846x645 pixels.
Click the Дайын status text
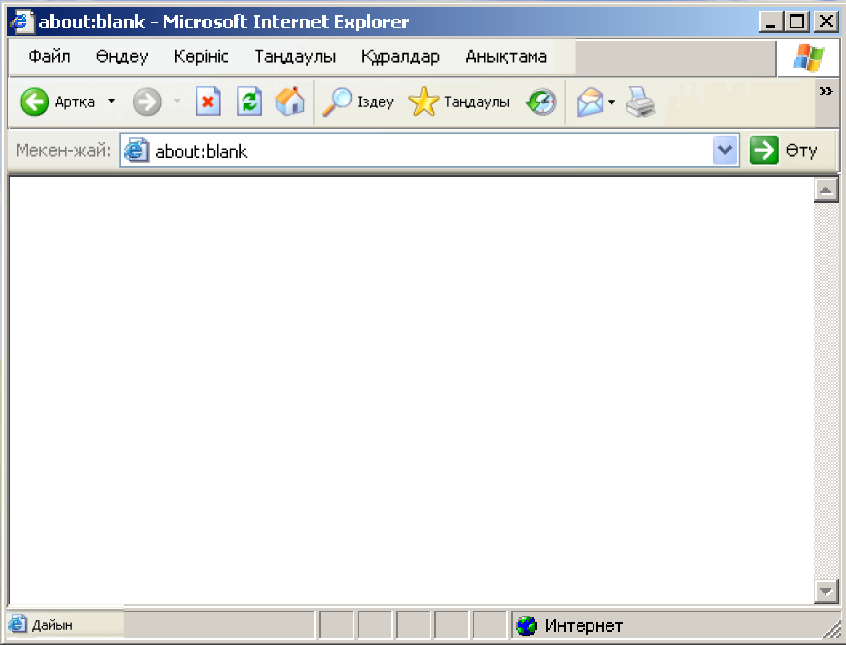coord(52,625)
